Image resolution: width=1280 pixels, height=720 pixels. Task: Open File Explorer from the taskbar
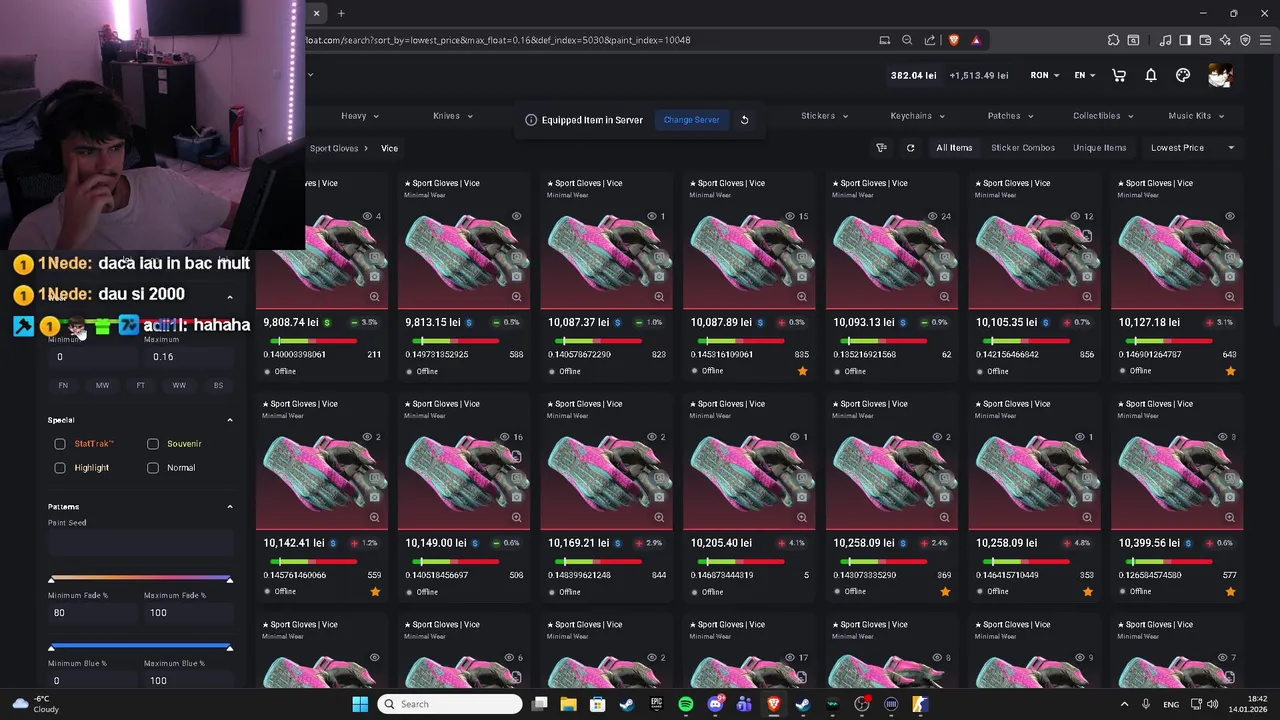tap(568, 704)
